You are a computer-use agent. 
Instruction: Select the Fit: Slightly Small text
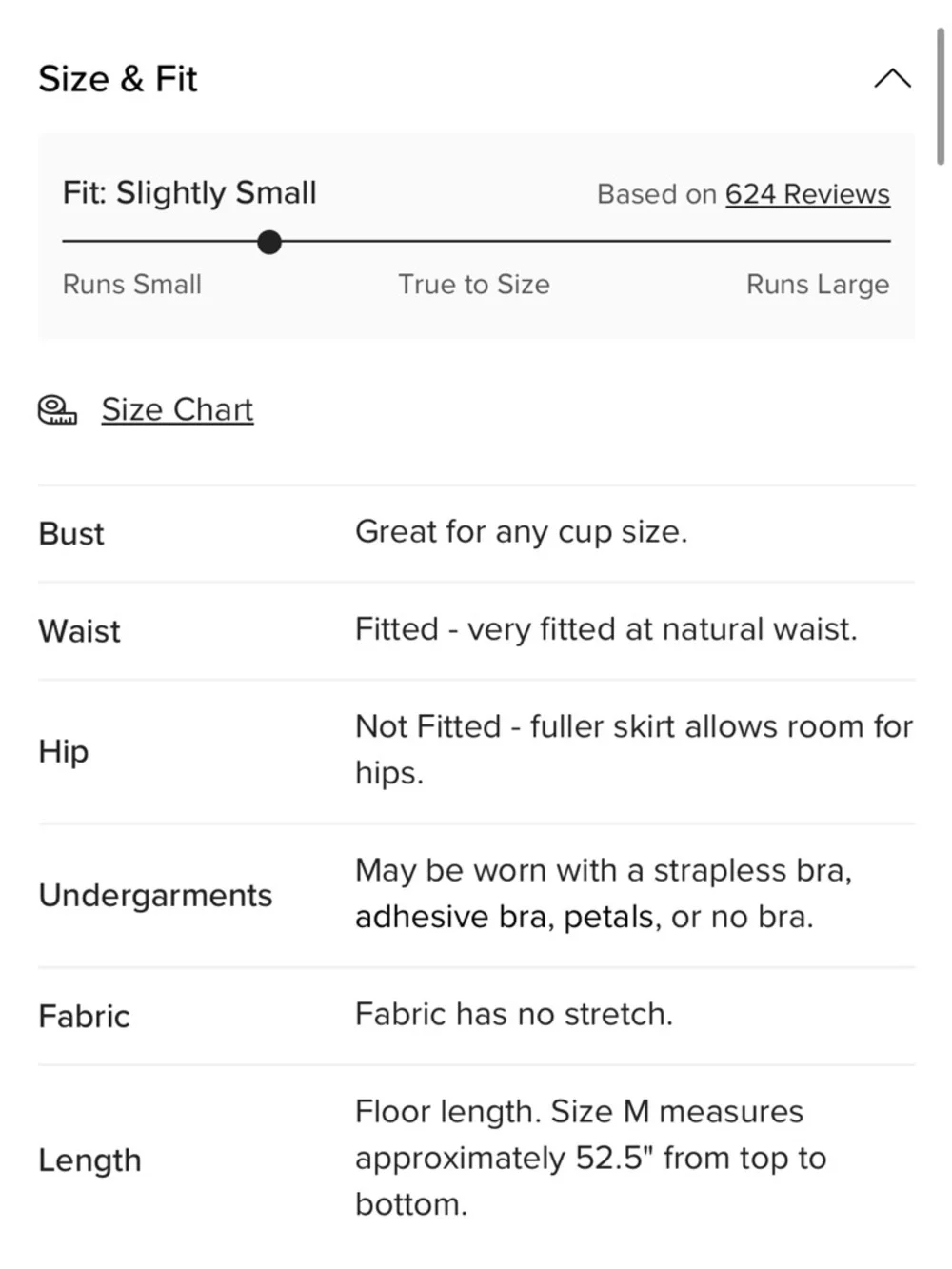pyautogui.click(x=189, y=192)
